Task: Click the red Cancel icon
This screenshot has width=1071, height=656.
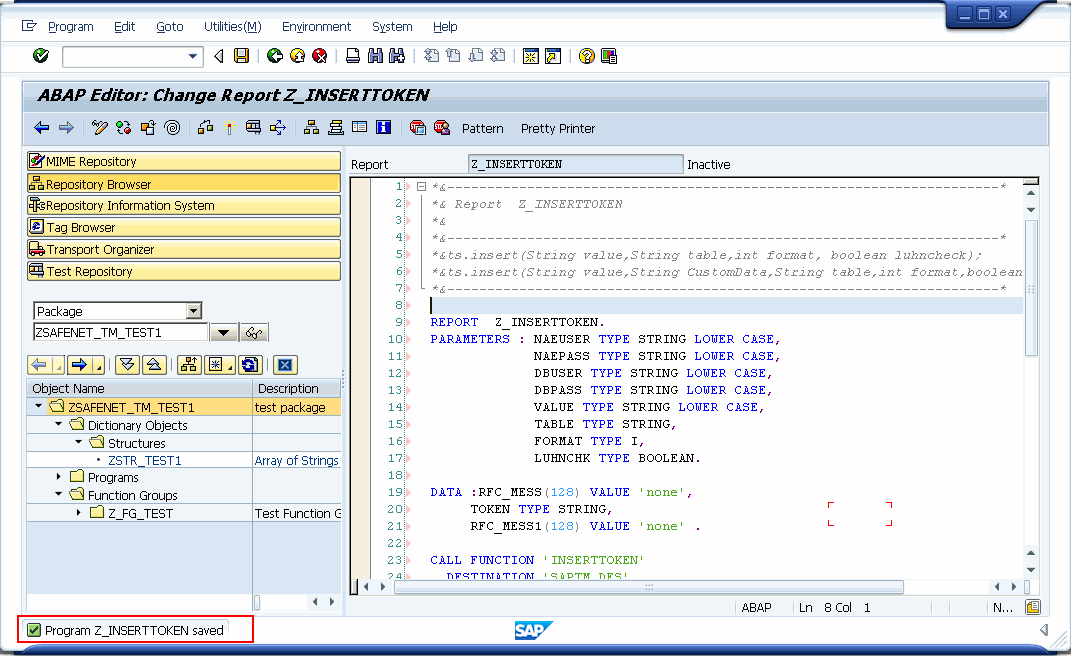Action: 320,55
